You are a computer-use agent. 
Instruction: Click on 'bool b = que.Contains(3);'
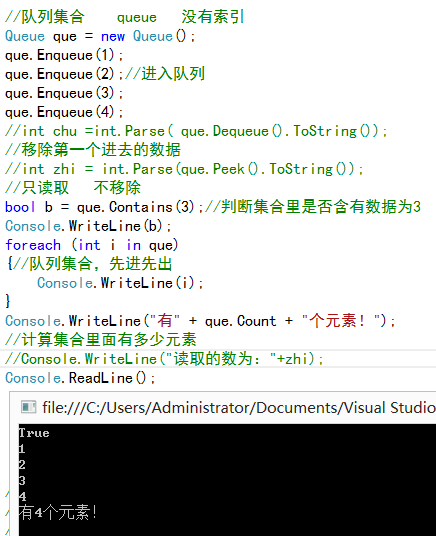click(104, 207)
